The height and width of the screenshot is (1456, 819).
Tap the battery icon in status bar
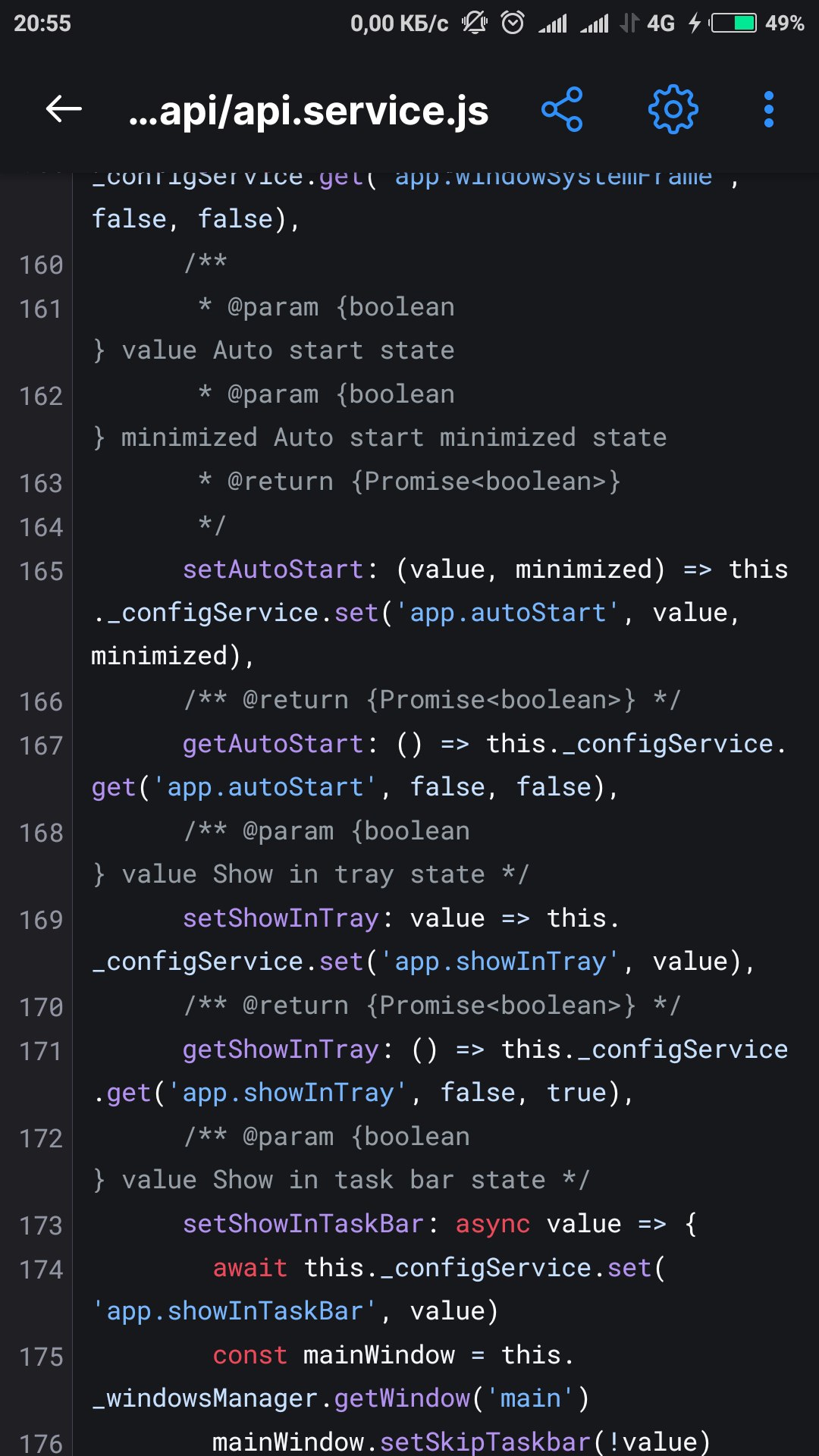(733, 23)
